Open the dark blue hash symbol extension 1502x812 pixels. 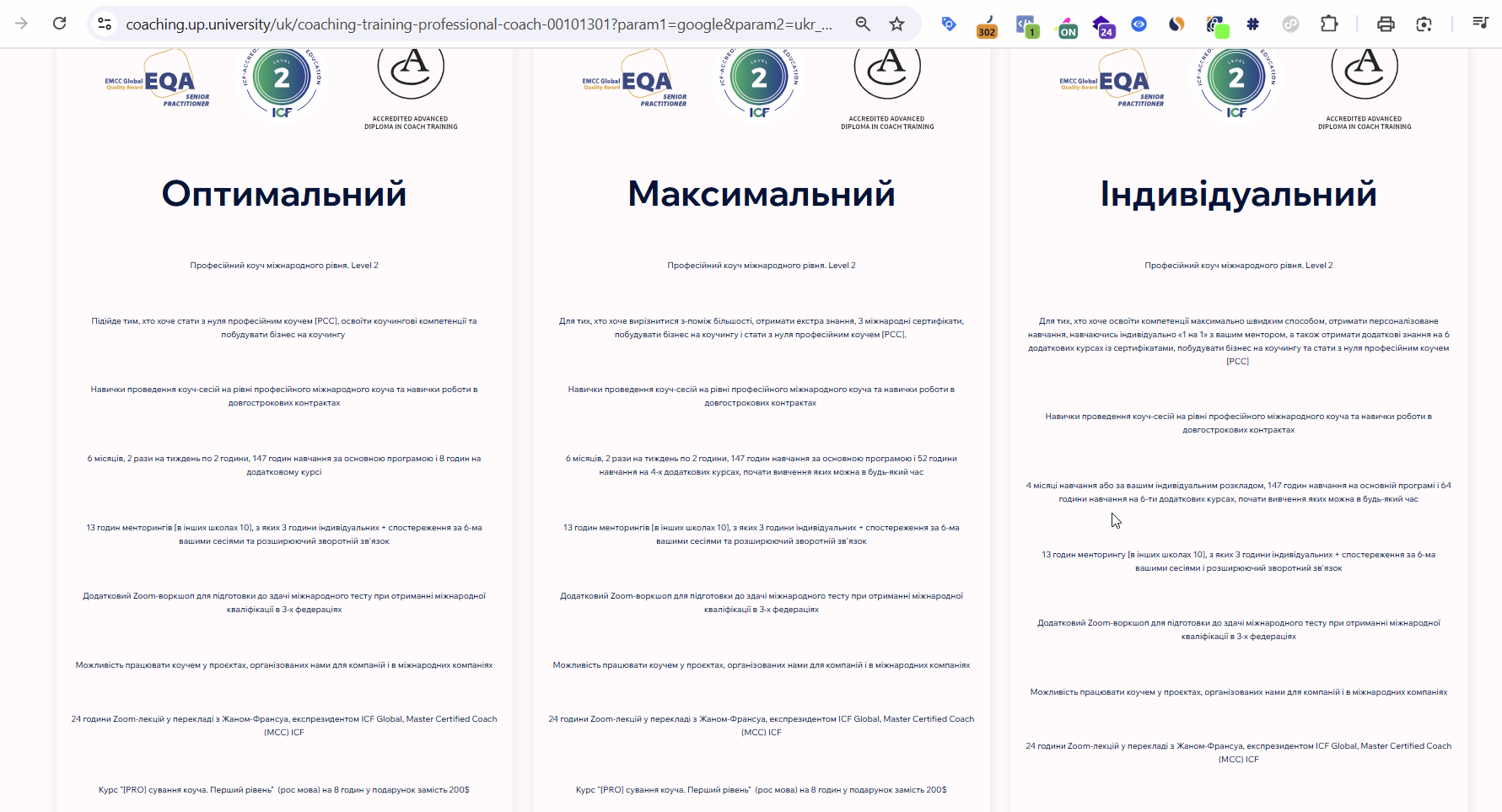tap(1252, 24)
